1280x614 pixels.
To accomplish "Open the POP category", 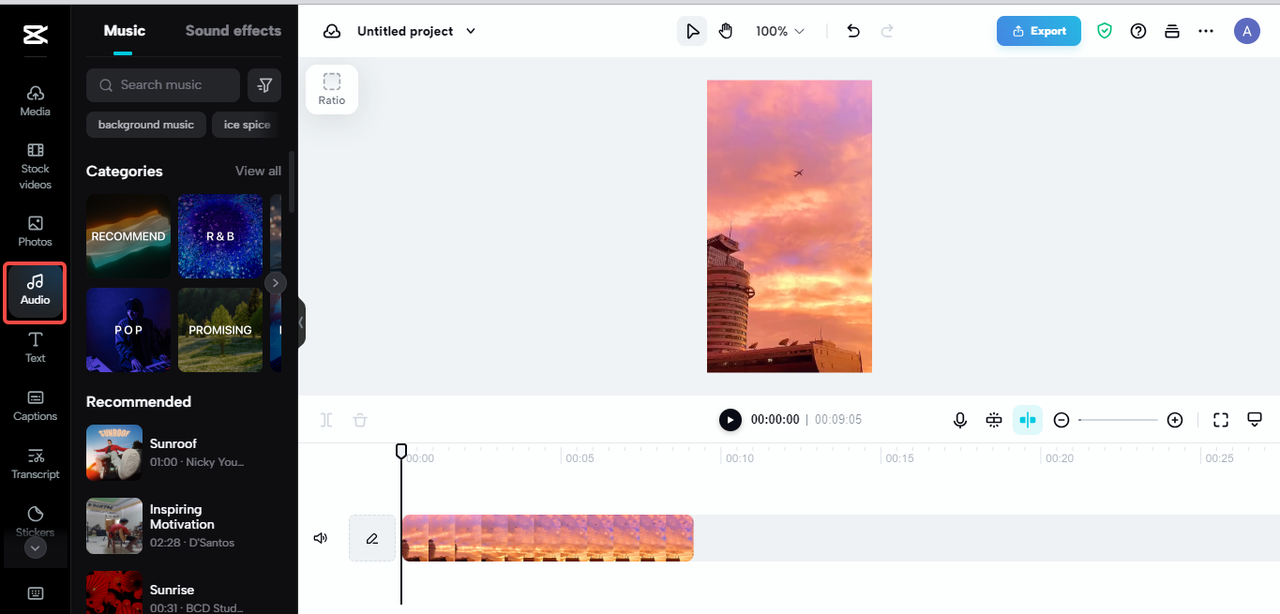I will tap(128, 330).
